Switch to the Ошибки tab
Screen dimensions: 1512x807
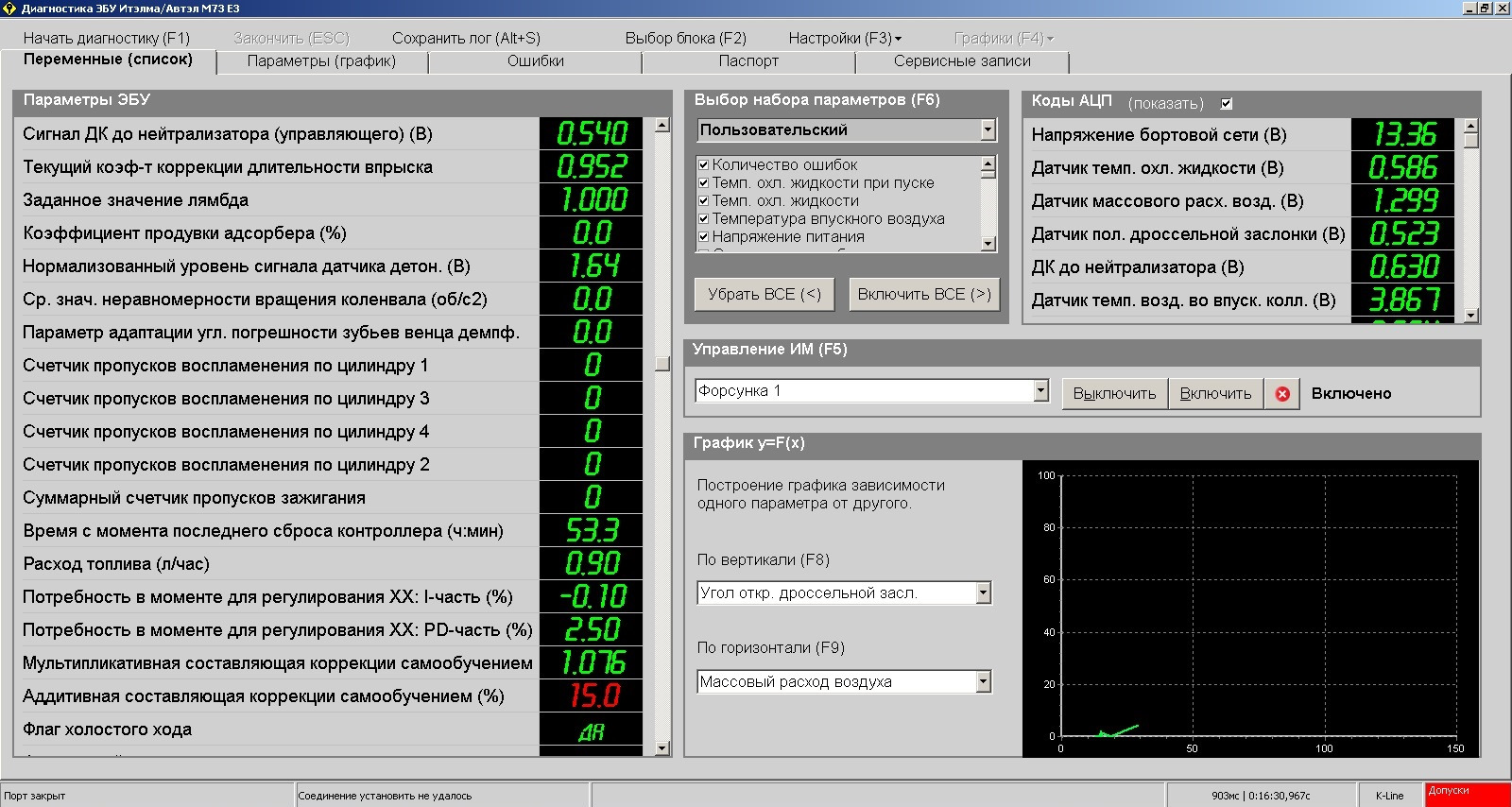coord(535,61)
